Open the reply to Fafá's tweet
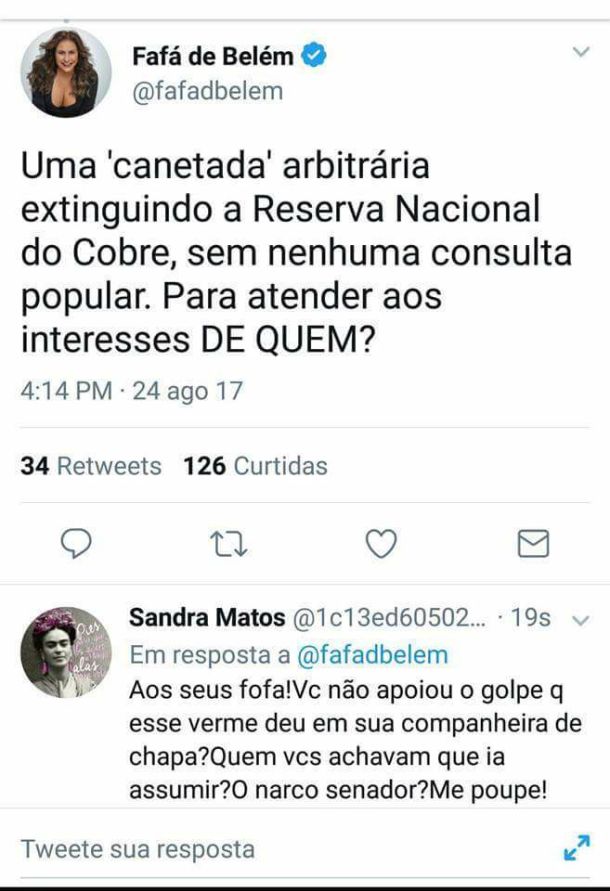This screenshot has width=610, height=891. click(x=75, y=542)
